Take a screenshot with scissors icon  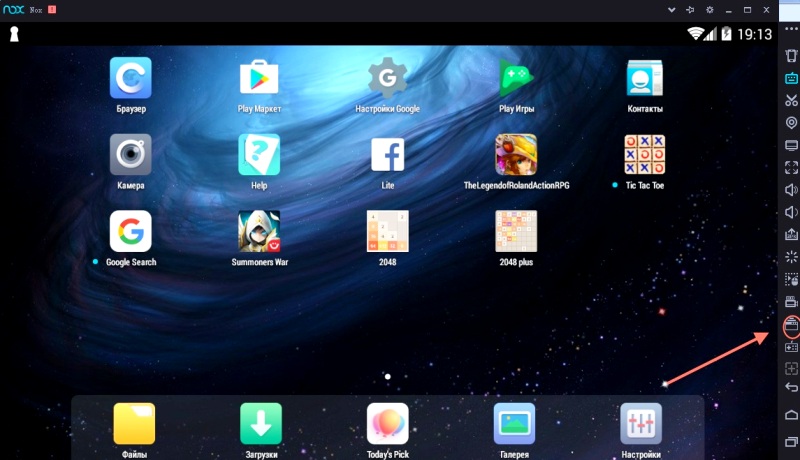[791, 100]
